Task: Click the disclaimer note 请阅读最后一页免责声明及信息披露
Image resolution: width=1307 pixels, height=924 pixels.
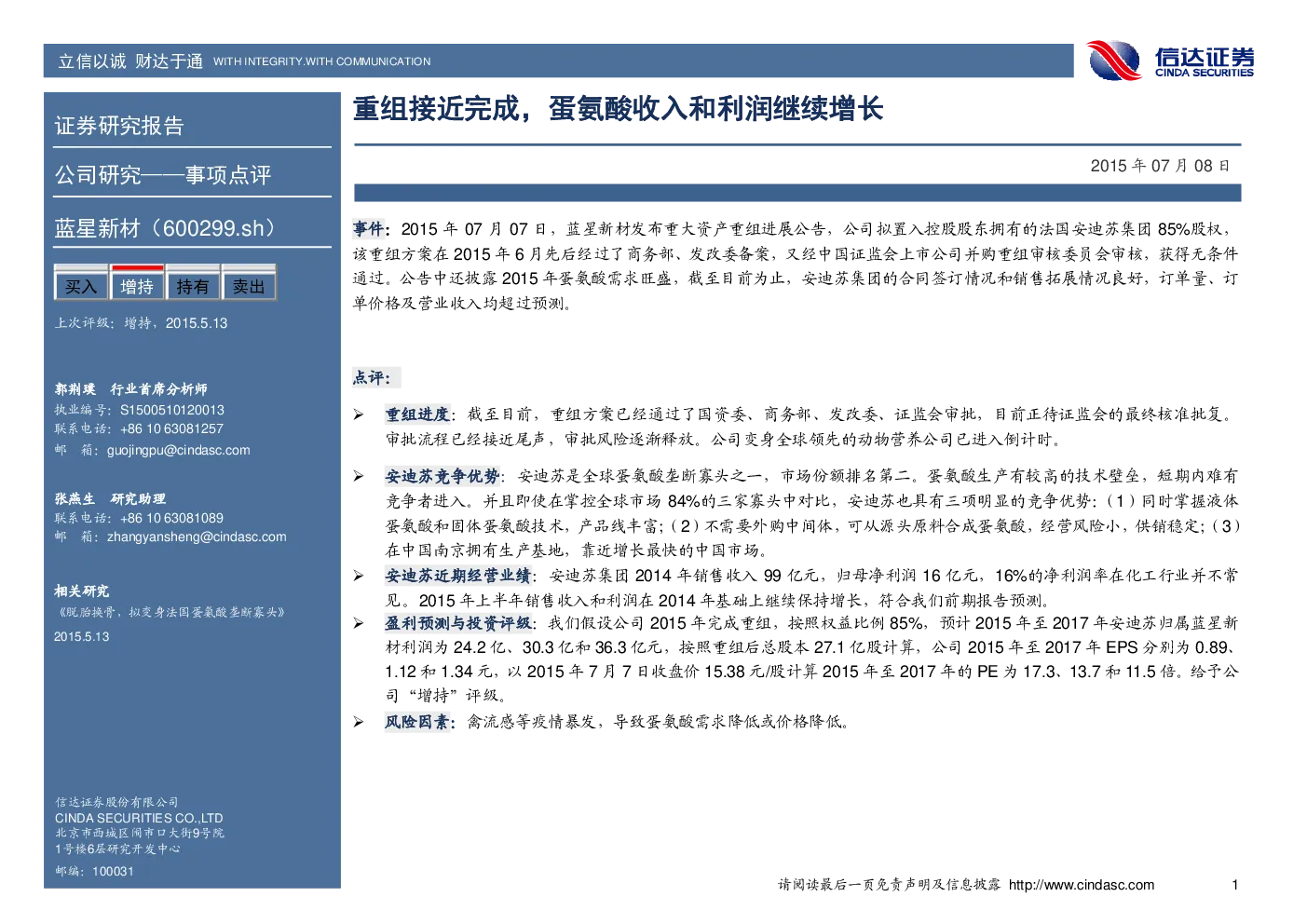Action: pyautogui.click(x=890, y=885)
